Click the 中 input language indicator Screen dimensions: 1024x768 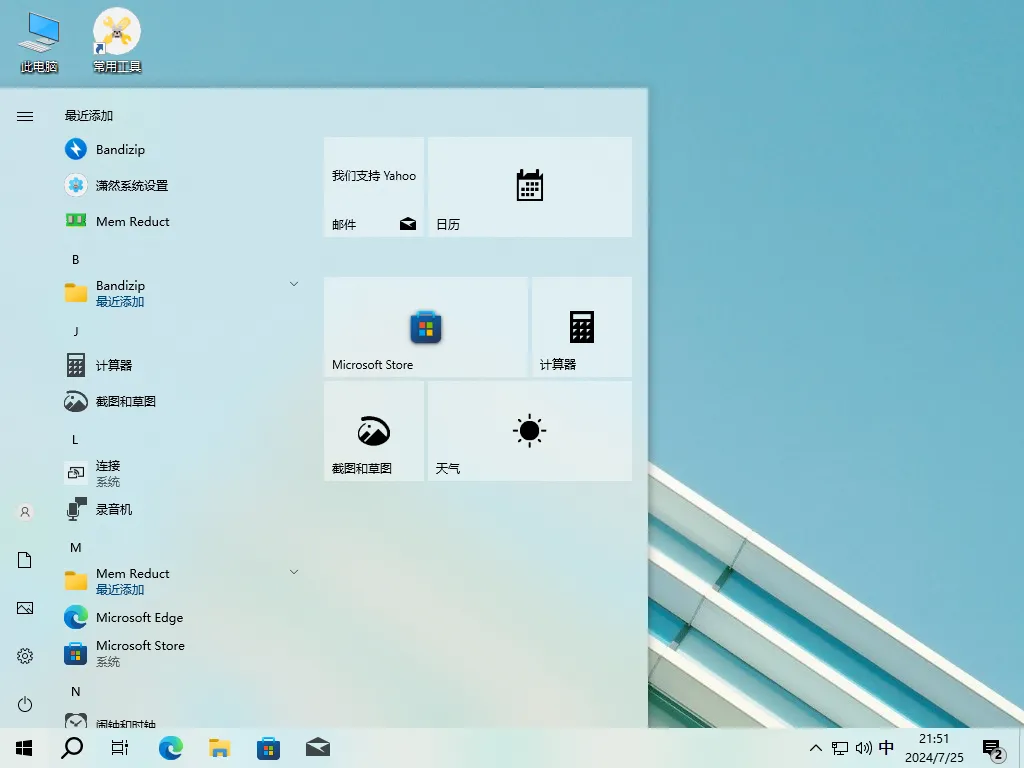(886, 747)
